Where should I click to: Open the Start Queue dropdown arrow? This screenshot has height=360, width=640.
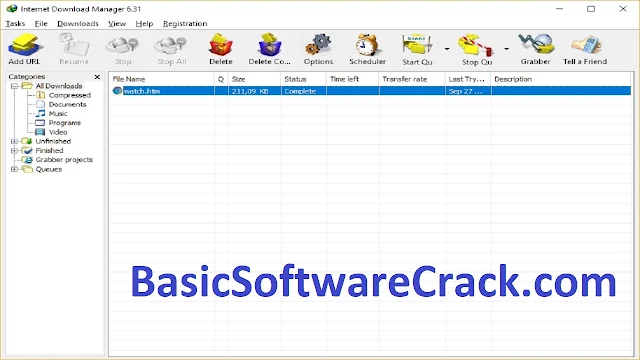[x=447, y=49]
